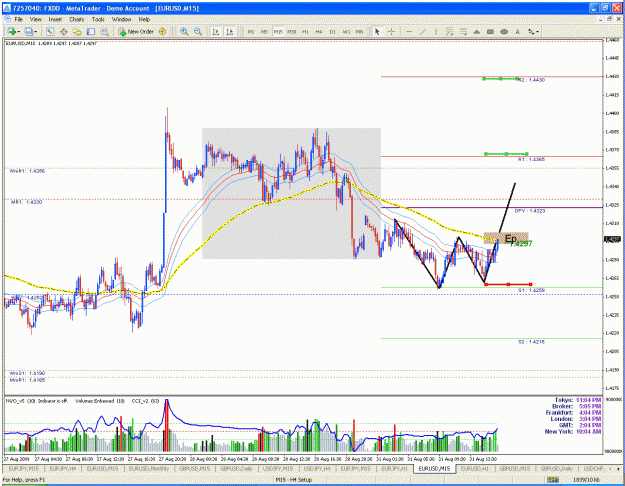Select the Text label tool
This screenshot has width=625, height=486.
pos(517,31)
